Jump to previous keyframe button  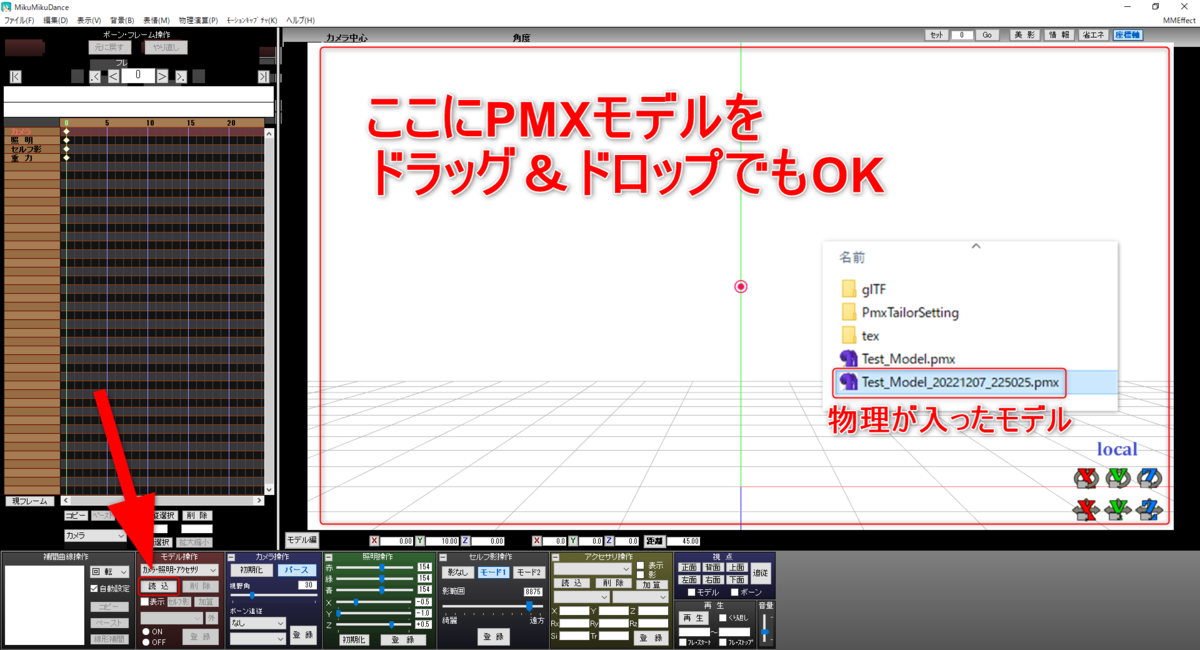click(95, 77)
